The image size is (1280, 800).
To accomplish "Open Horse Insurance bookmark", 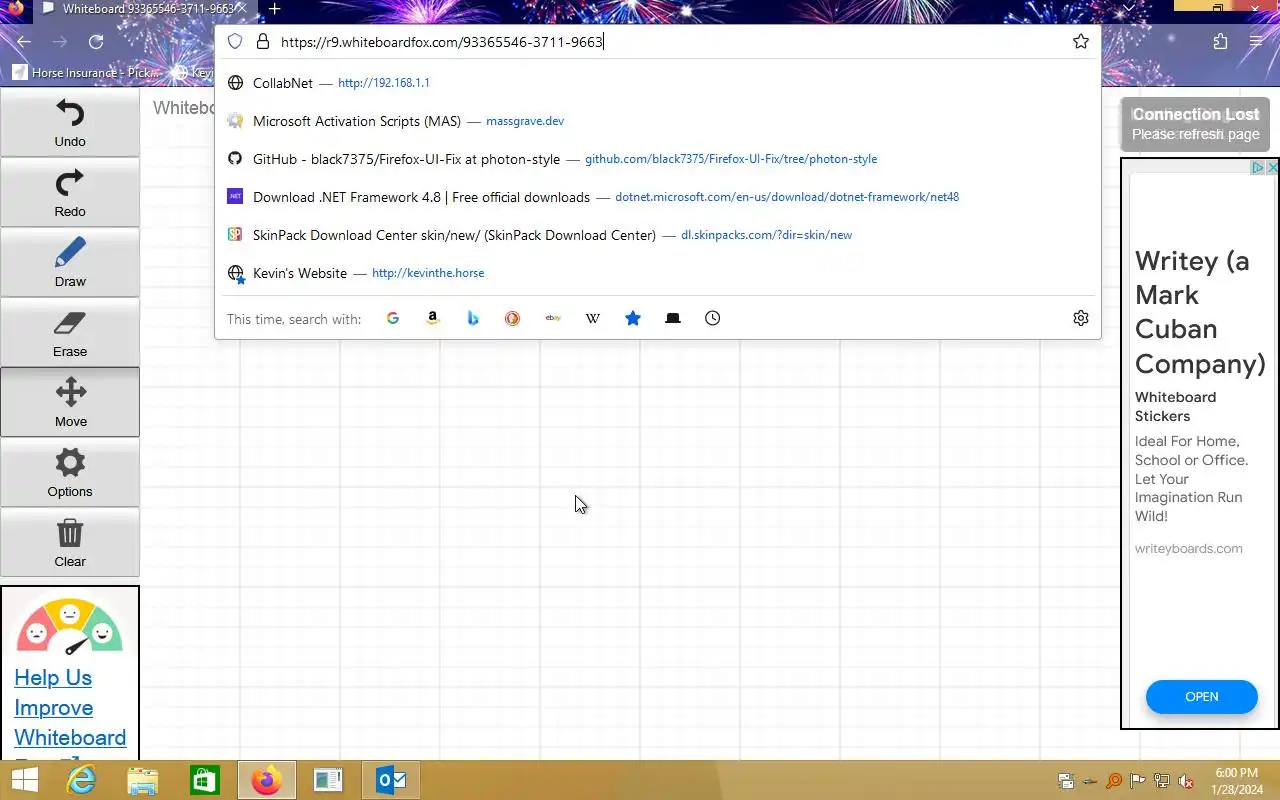I will [x=85, y=72].
